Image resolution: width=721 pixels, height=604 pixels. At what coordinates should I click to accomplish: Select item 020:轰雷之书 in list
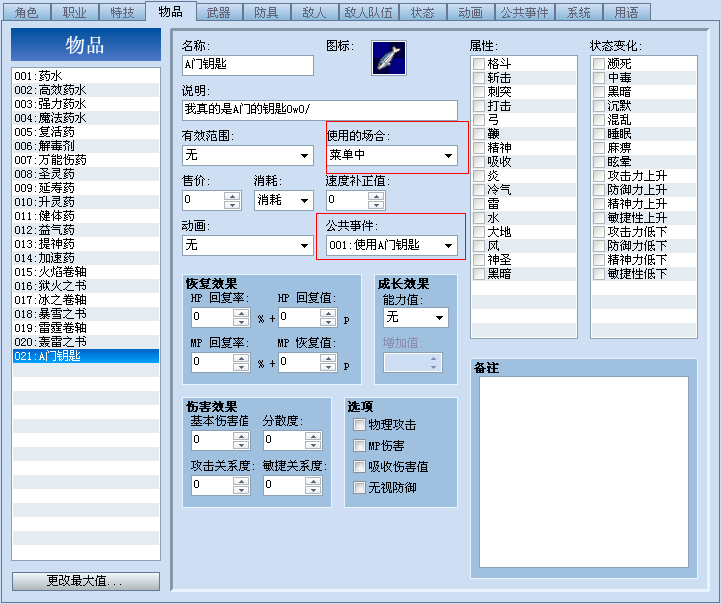[86, 342]
